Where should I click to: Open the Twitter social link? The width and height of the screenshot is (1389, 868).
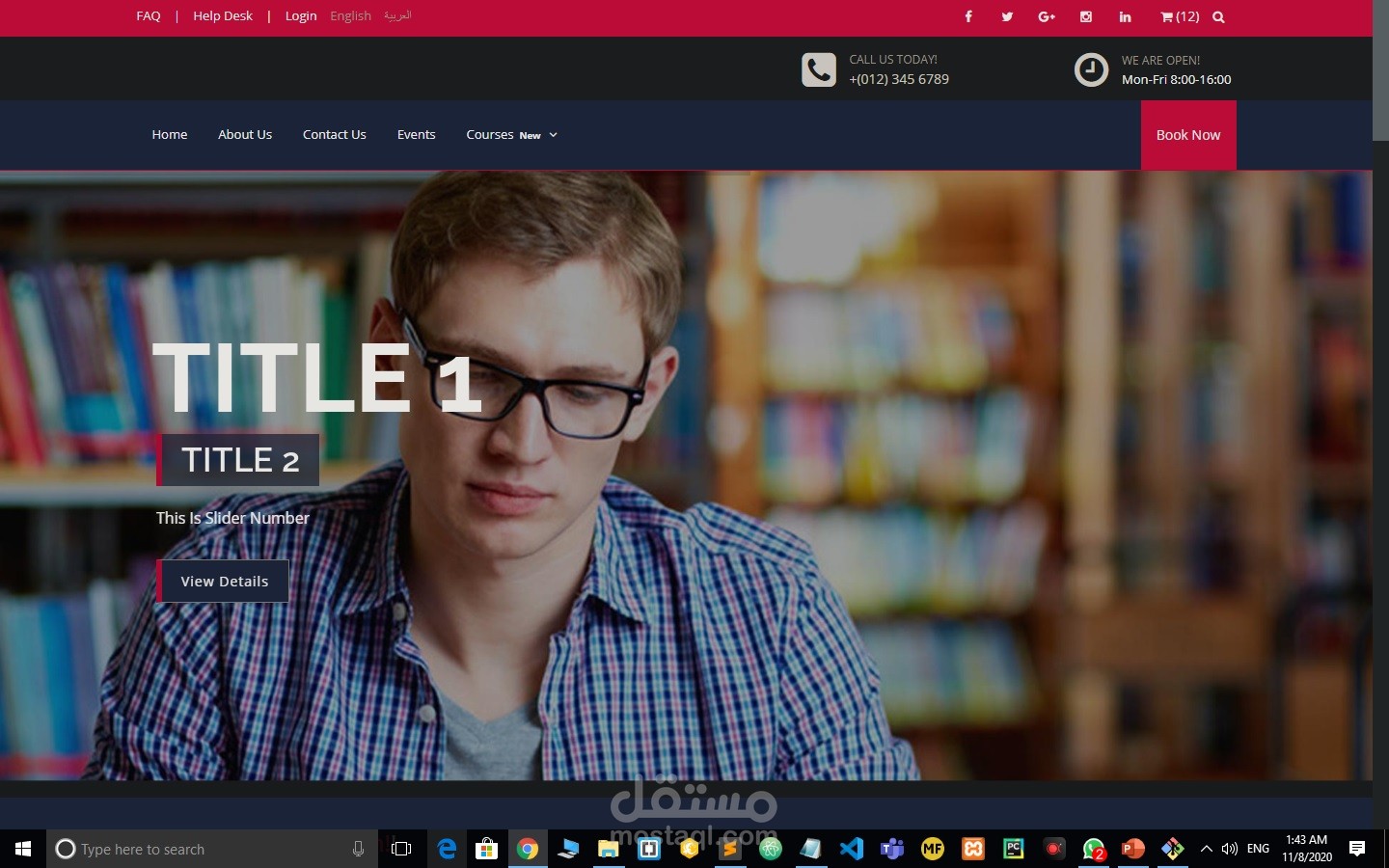(1007, 16)
